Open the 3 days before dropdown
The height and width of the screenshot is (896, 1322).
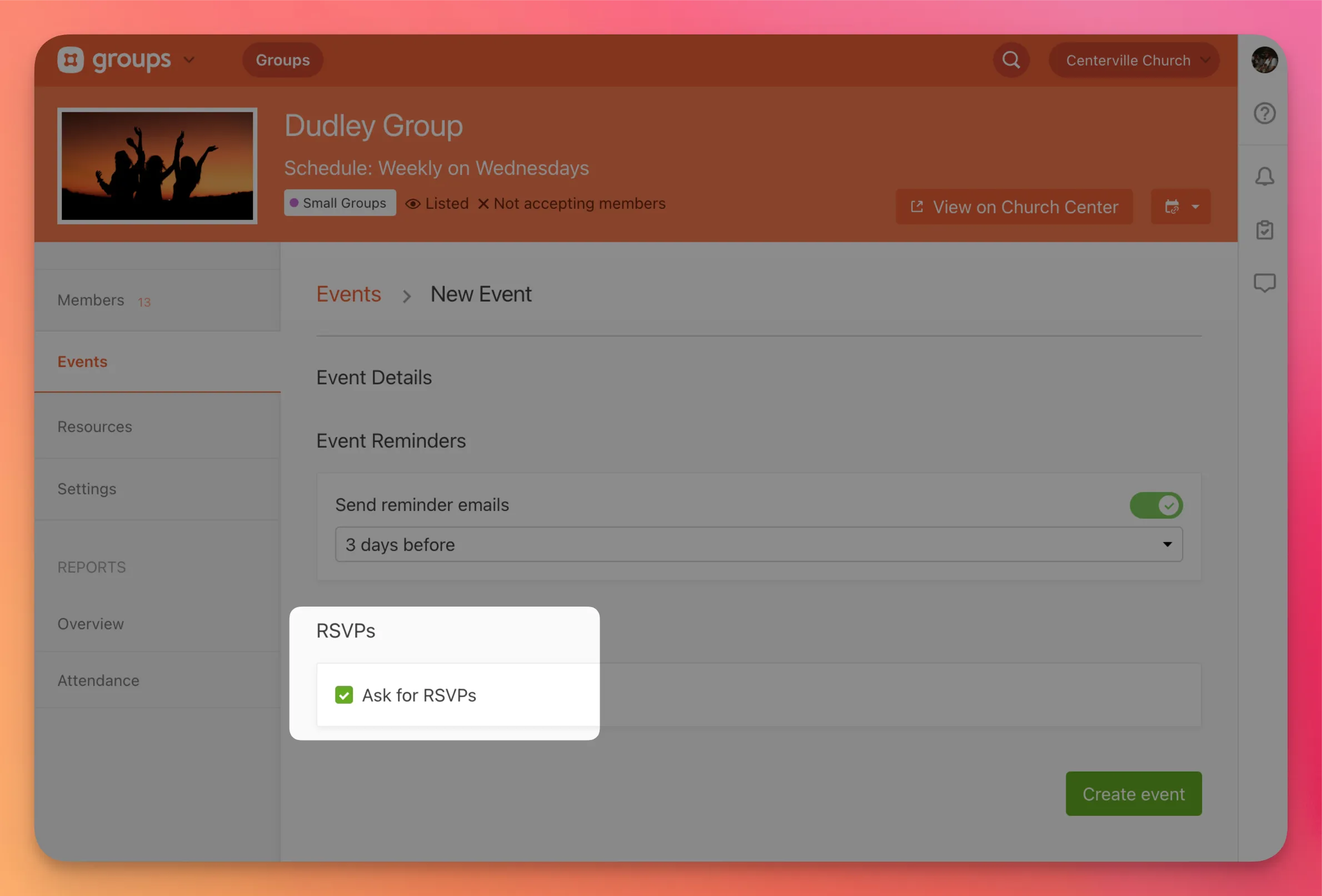759,544
